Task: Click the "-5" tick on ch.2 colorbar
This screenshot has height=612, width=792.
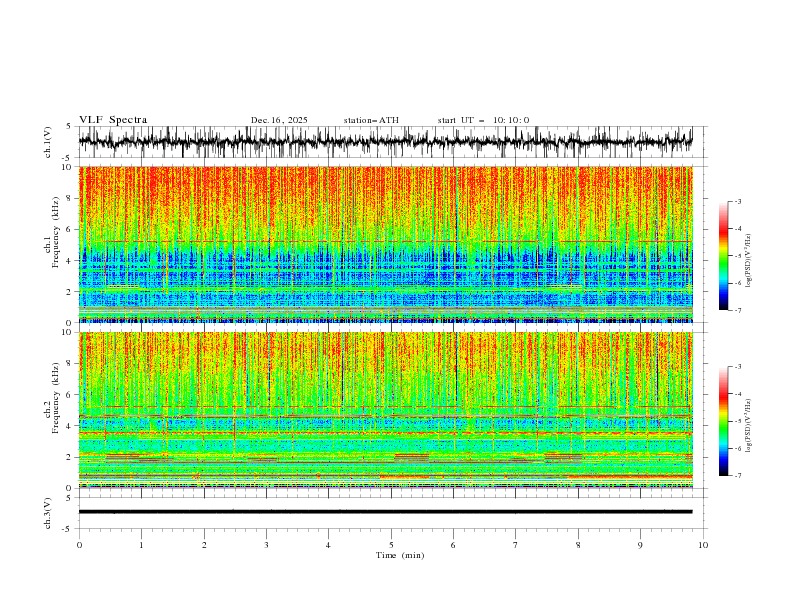Action: (x=737, y=421)
